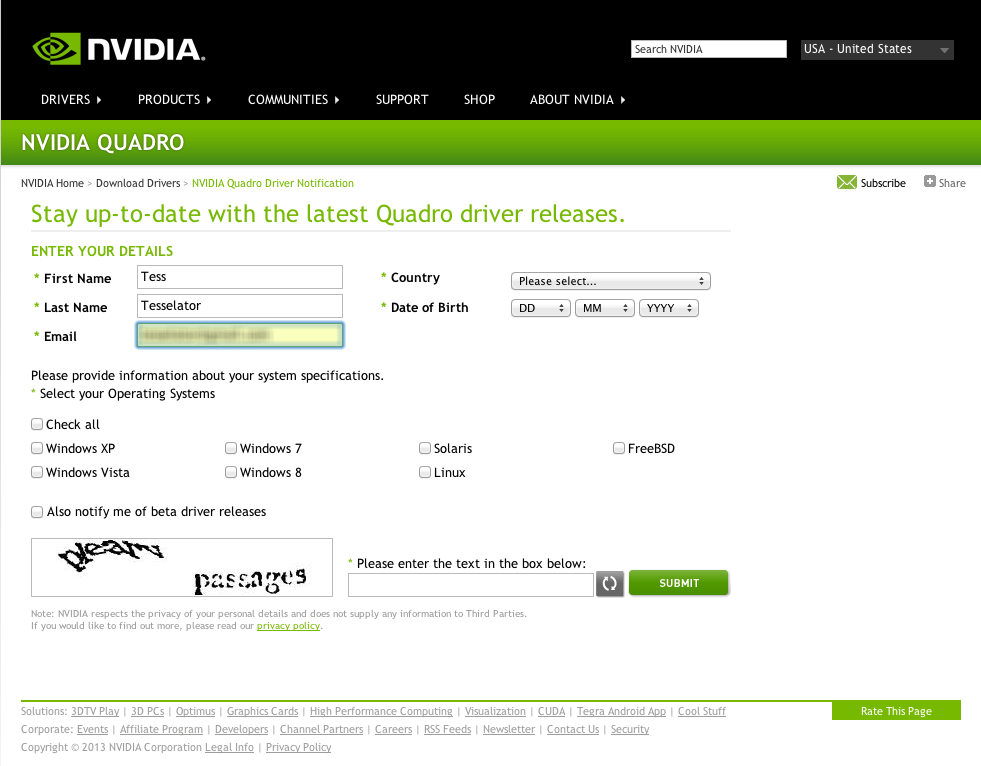Refresh the captcha image
The image size is (981, 766).
(609, 583)
